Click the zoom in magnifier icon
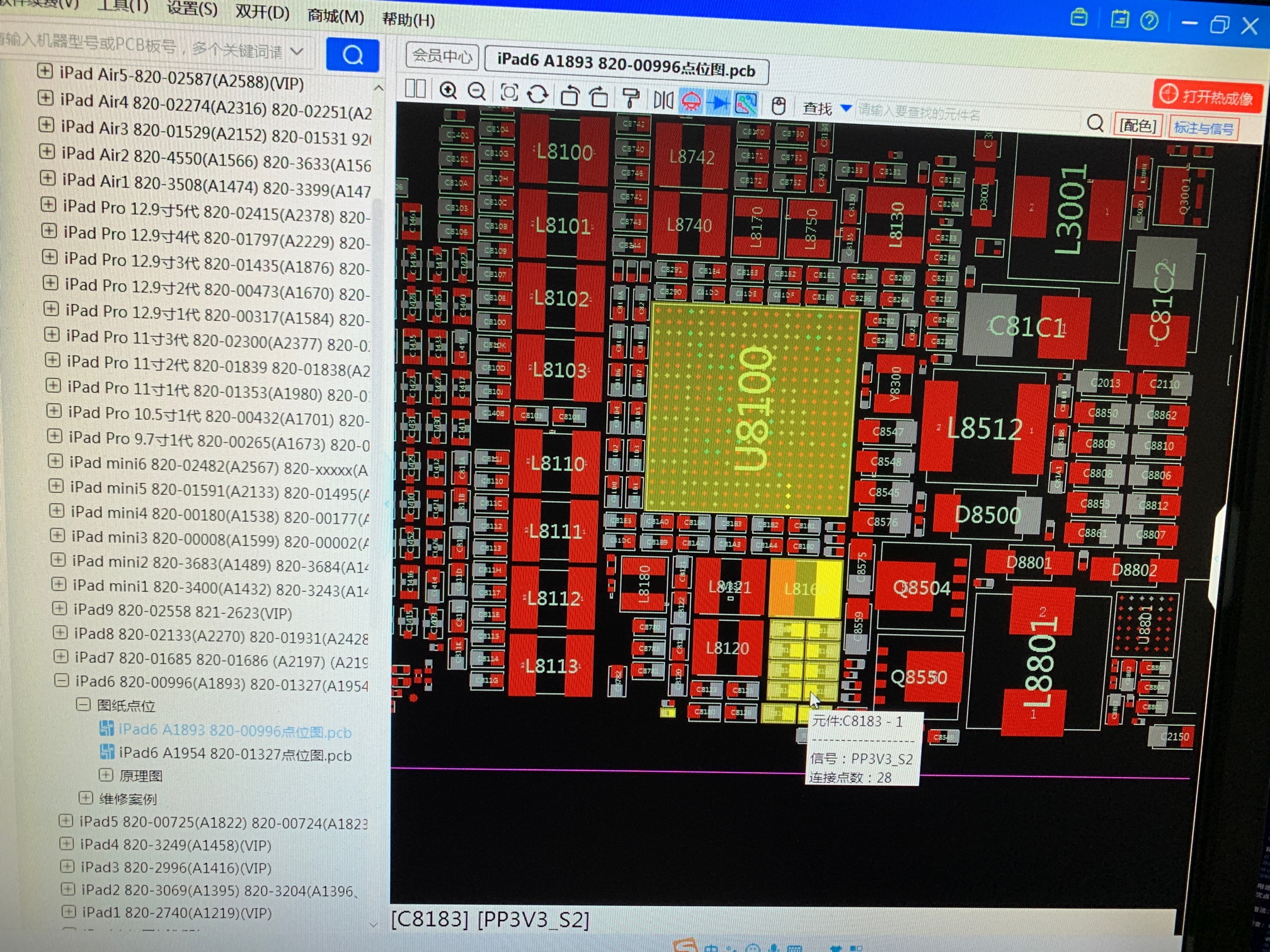The image size is (1270, 952). [x=448, y=91]
